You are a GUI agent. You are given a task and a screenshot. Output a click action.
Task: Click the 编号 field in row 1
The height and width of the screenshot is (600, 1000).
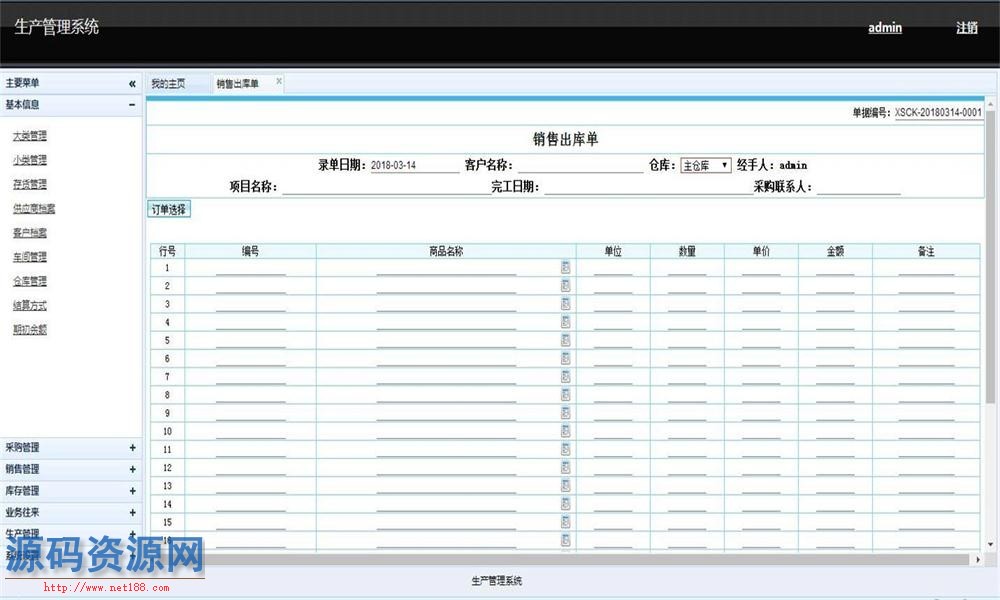[251, 268]
